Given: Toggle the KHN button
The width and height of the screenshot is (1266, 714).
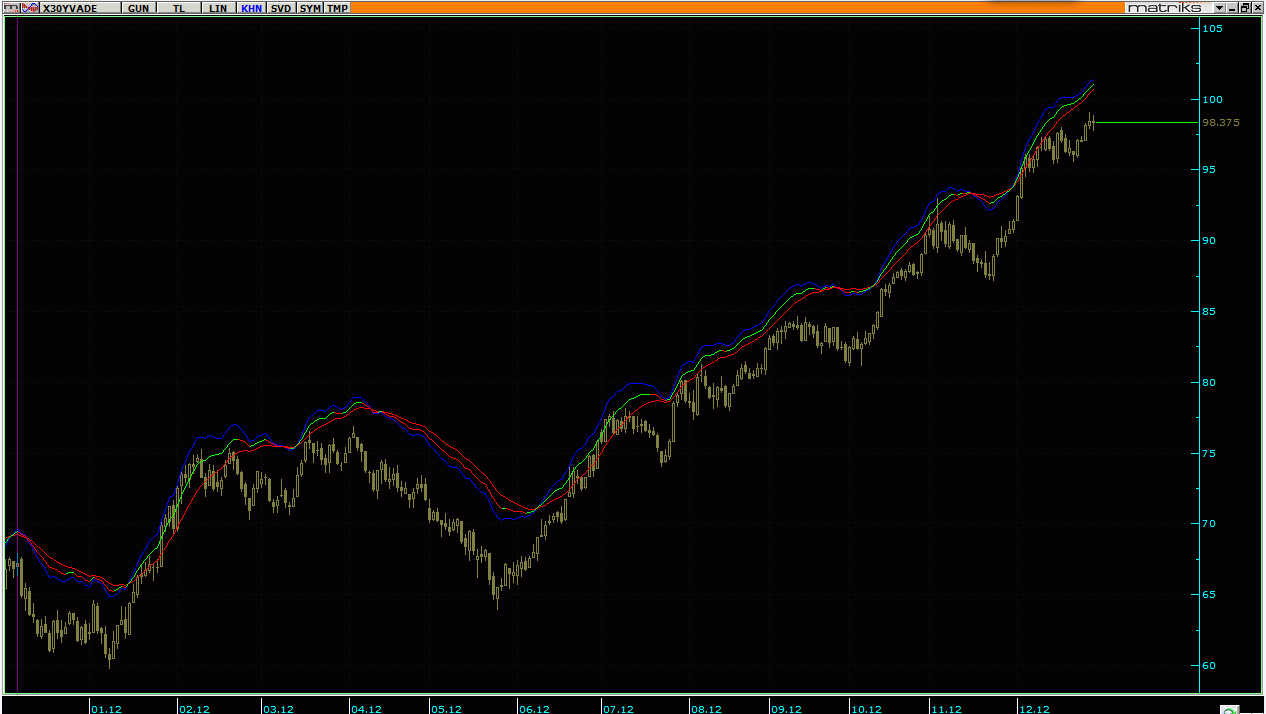Looking at the screenshot, I should [x=251, y=7].
